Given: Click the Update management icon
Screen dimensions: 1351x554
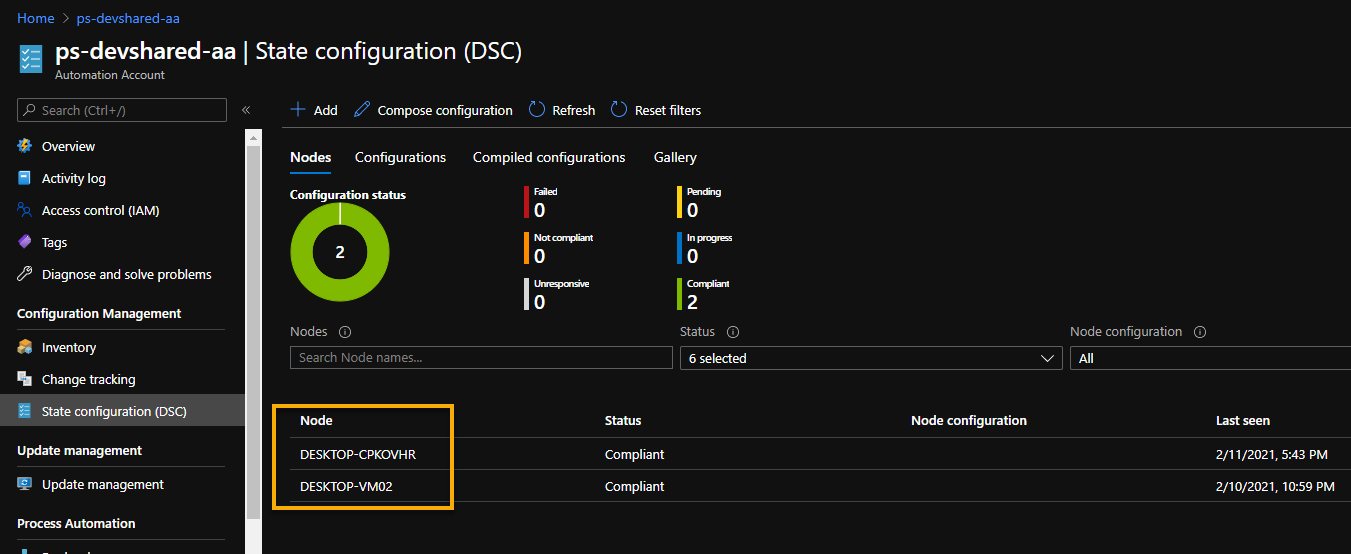Looking at the screenshot, I should (x=25, y=484).
